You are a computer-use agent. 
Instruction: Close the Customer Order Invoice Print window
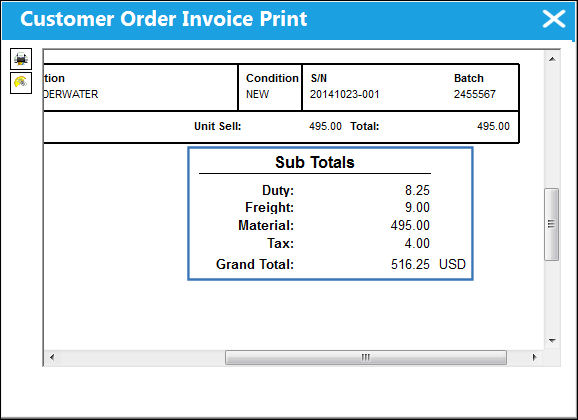tap(554, 19)
